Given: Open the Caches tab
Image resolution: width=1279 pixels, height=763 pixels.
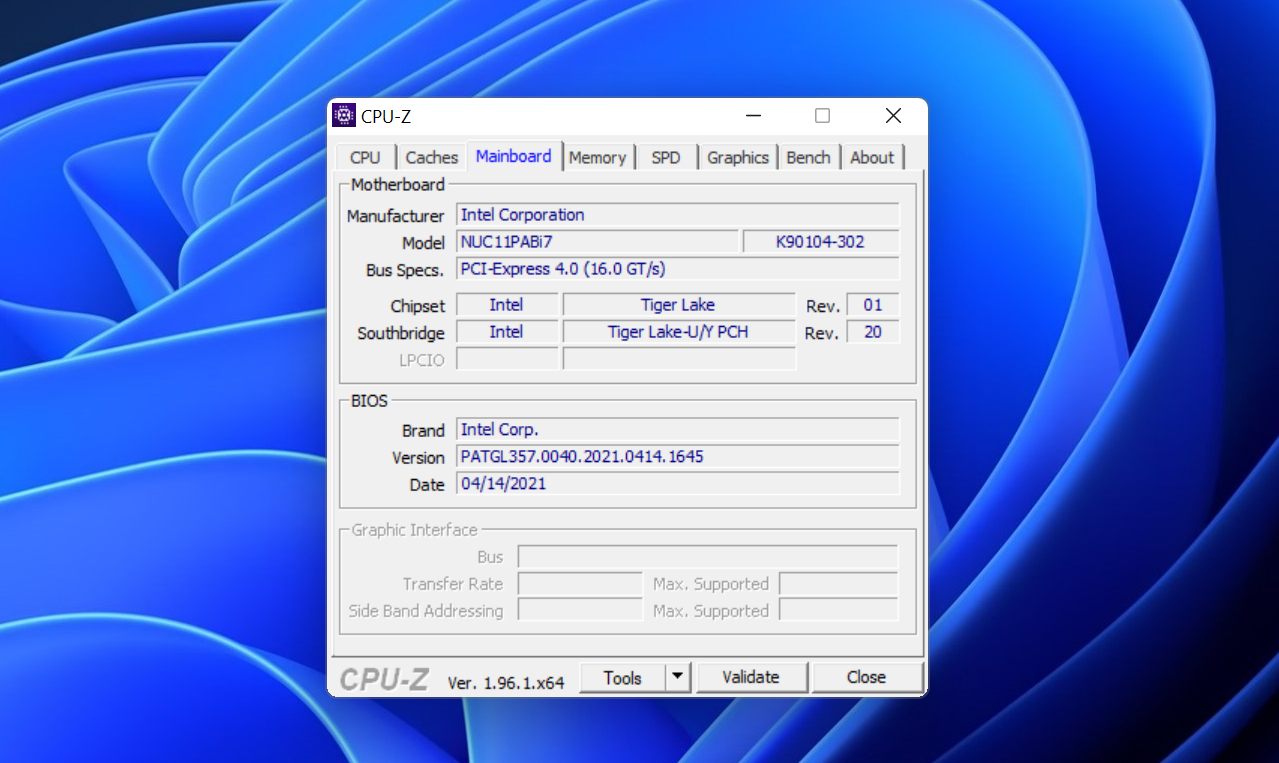Looking at the screenshot, I should (432, 157).
